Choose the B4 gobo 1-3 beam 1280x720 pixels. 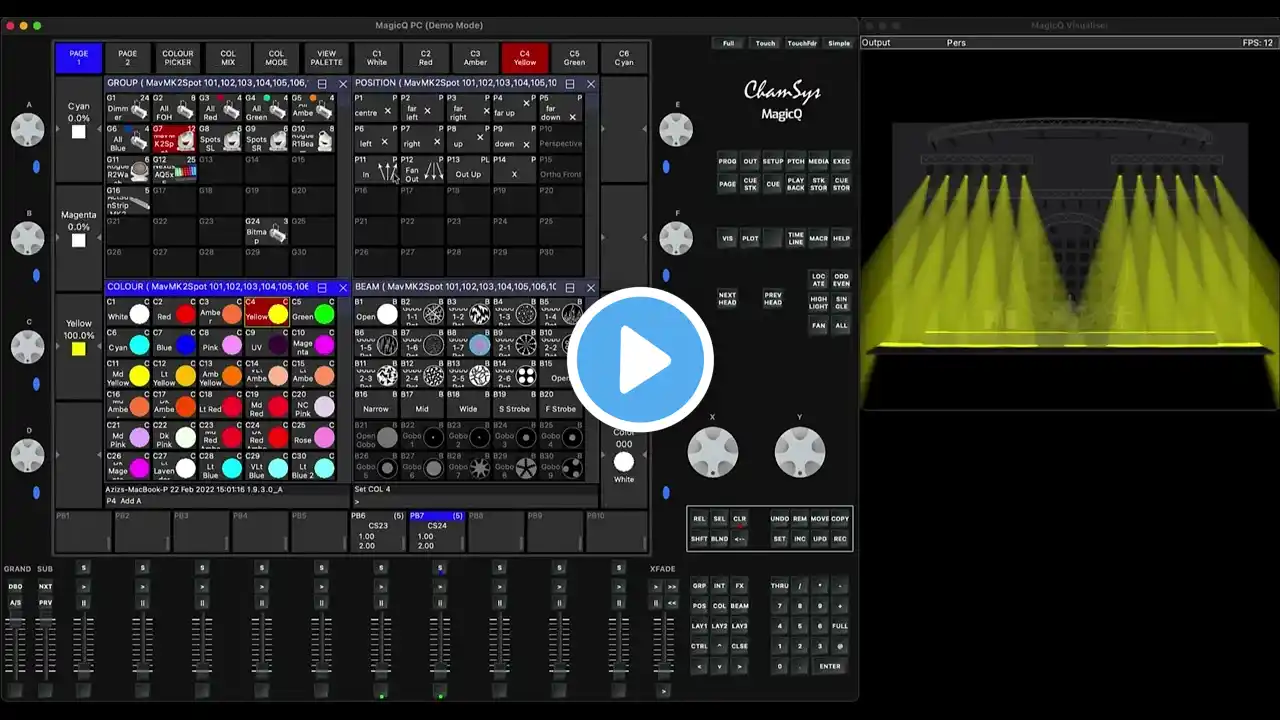point(514,312)
